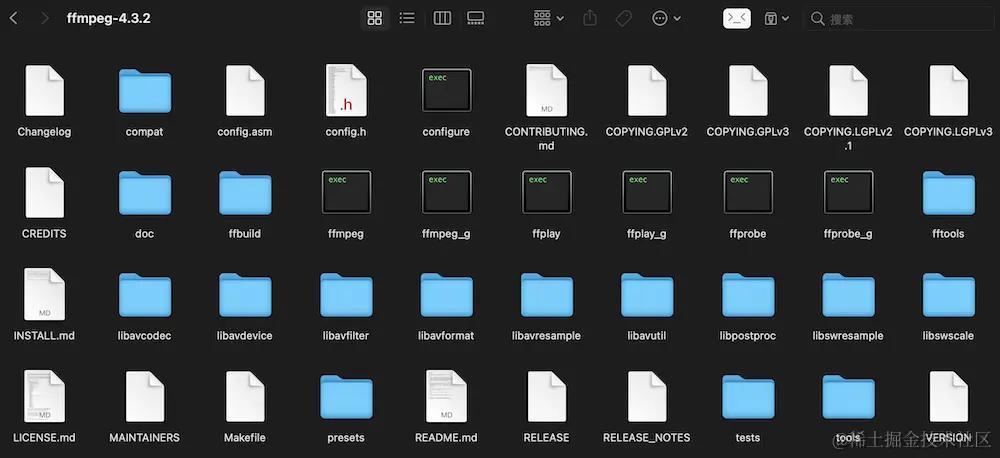Open the libavformat folder
Screen dimensions: 1000x458
pos(446,295)
